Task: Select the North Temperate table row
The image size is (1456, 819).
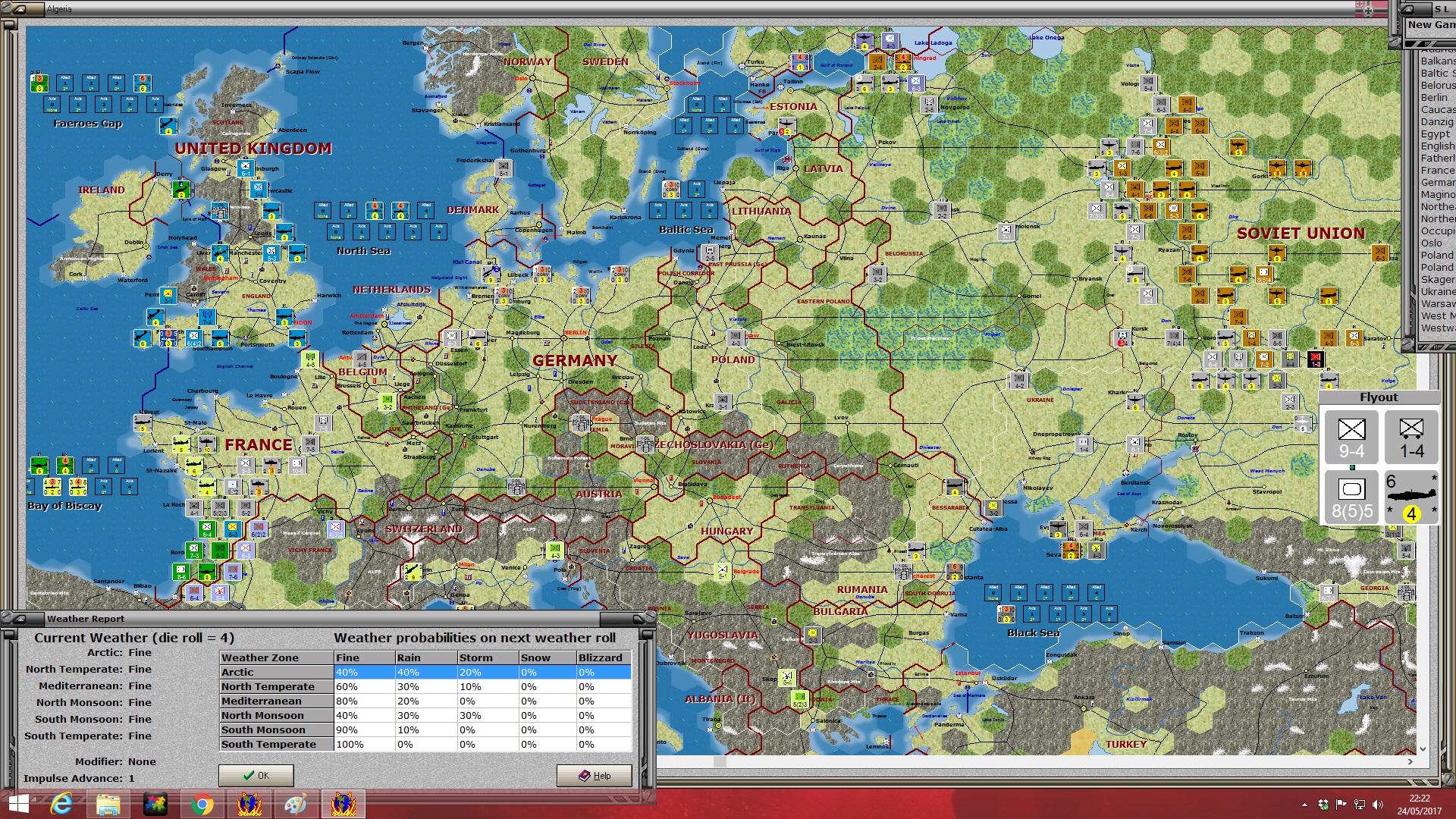Action: point(425,686)
